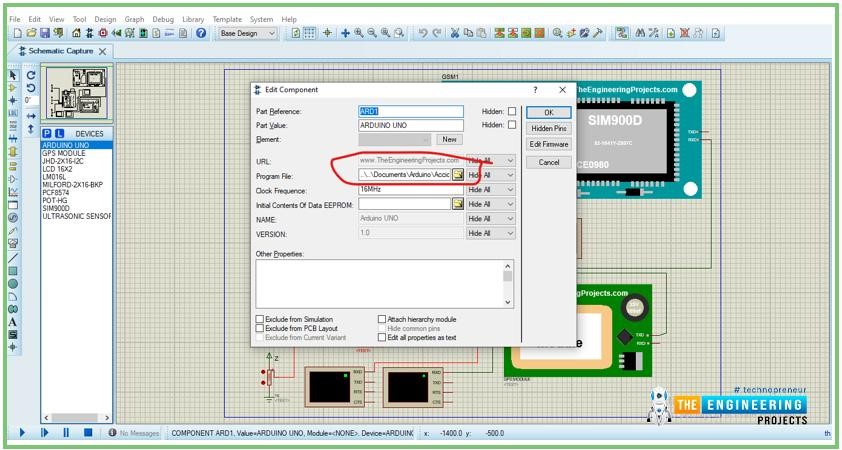Viewport: 842px width, 450px height.
Task: Pause the simulation
Action: tap(66, 432)
